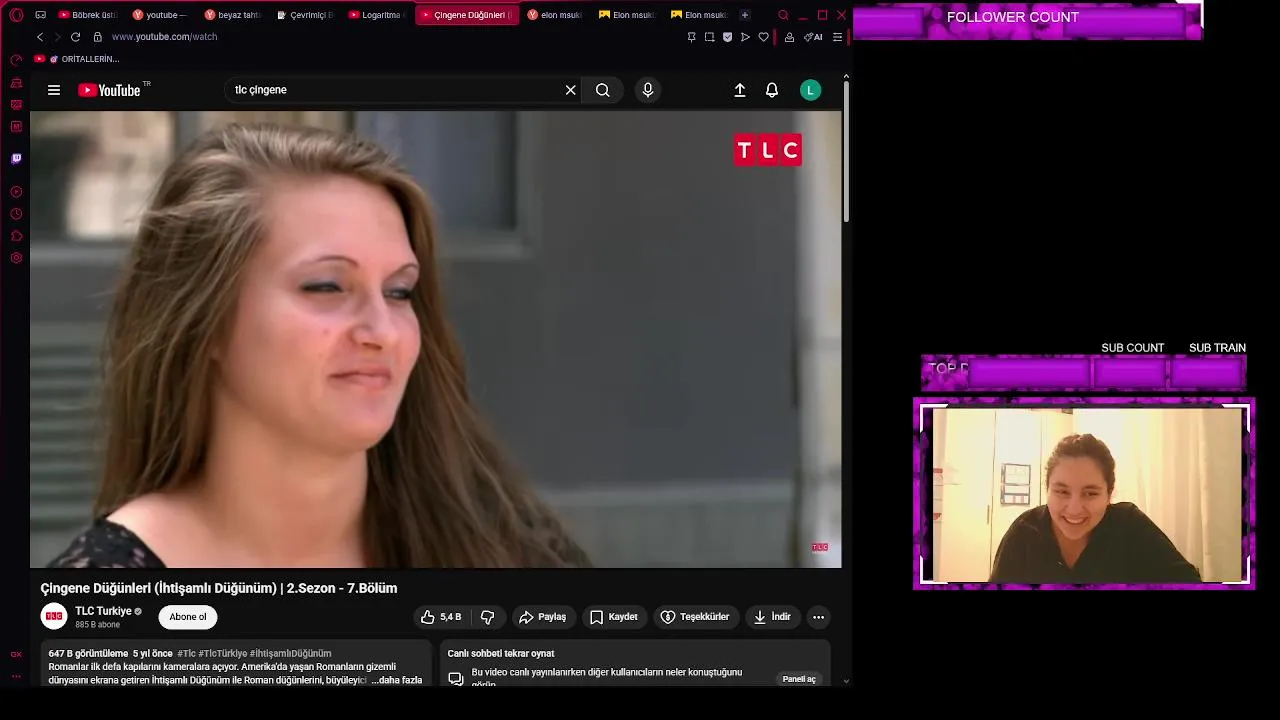Open the live chat replay with Paneli aç
This screenshot has width=1280, height=720.
pyautogui.click(x=799, y=679)
